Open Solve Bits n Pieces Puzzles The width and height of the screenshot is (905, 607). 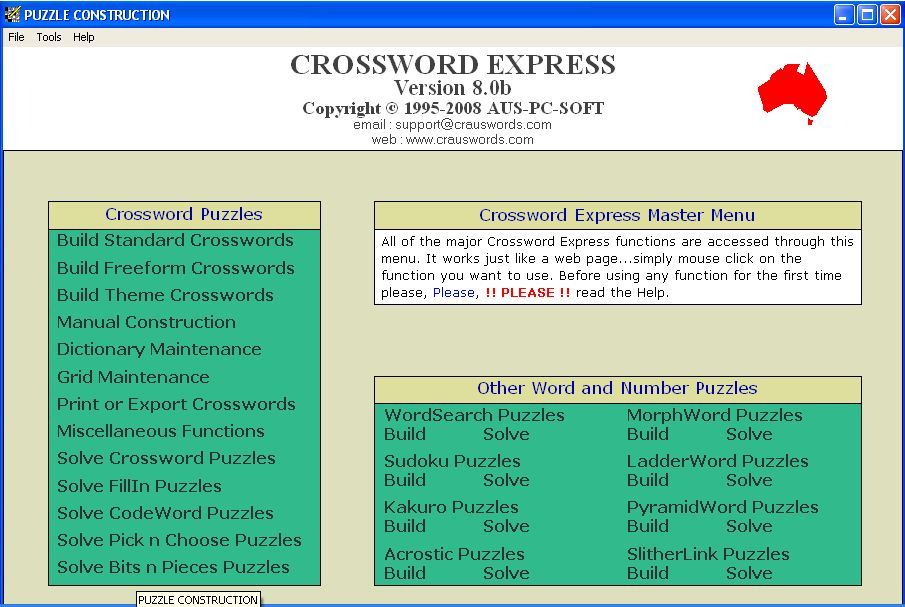[173, 567]
